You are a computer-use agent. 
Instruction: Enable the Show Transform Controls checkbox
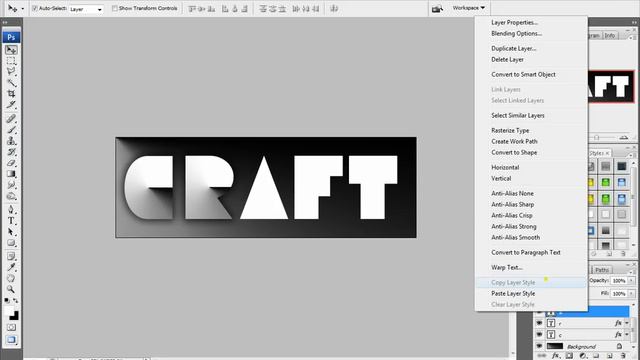pyautogui.click(x=115, y=8)
